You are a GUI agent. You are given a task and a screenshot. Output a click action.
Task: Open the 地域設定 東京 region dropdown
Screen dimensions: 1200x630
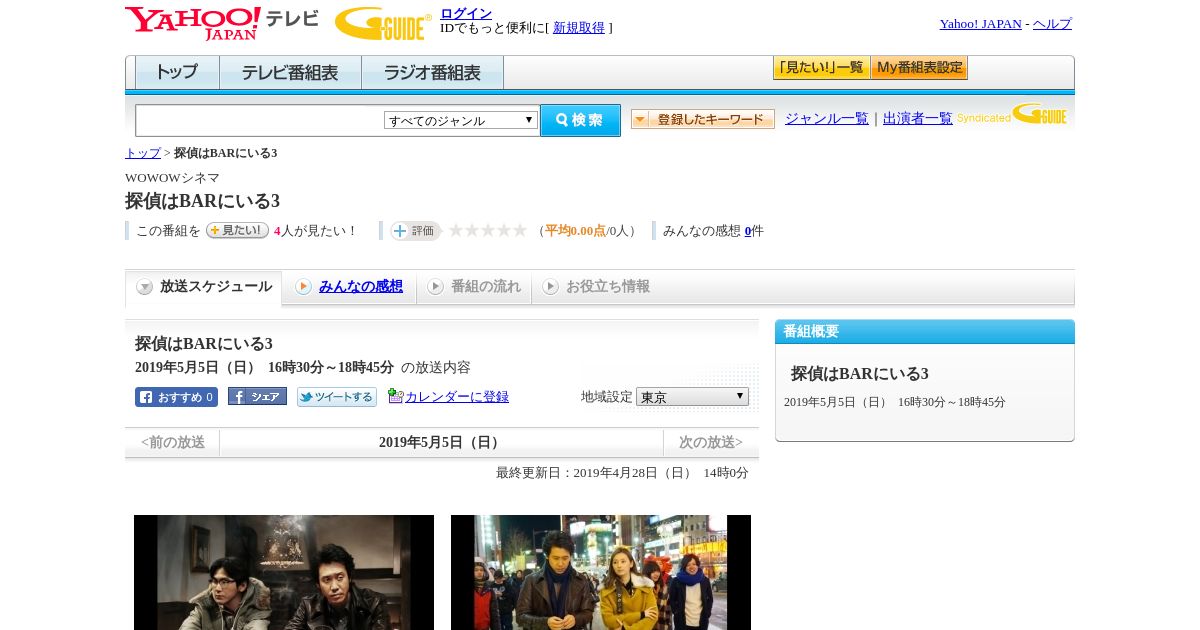692,397
